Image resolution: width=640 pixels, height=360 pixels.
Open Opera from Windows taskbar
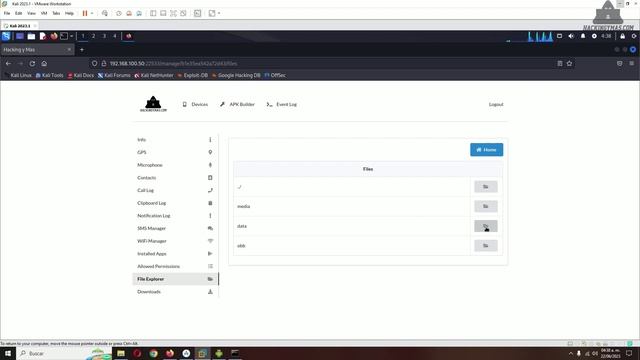(x=137, y=353)
